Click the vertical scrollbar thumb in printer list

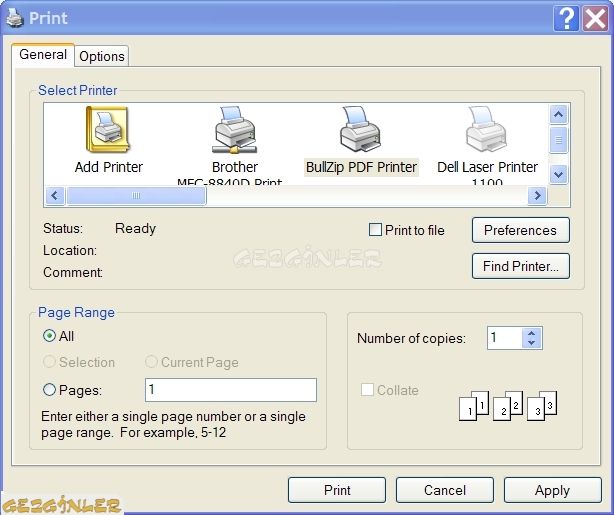click(x=559, y=139)
